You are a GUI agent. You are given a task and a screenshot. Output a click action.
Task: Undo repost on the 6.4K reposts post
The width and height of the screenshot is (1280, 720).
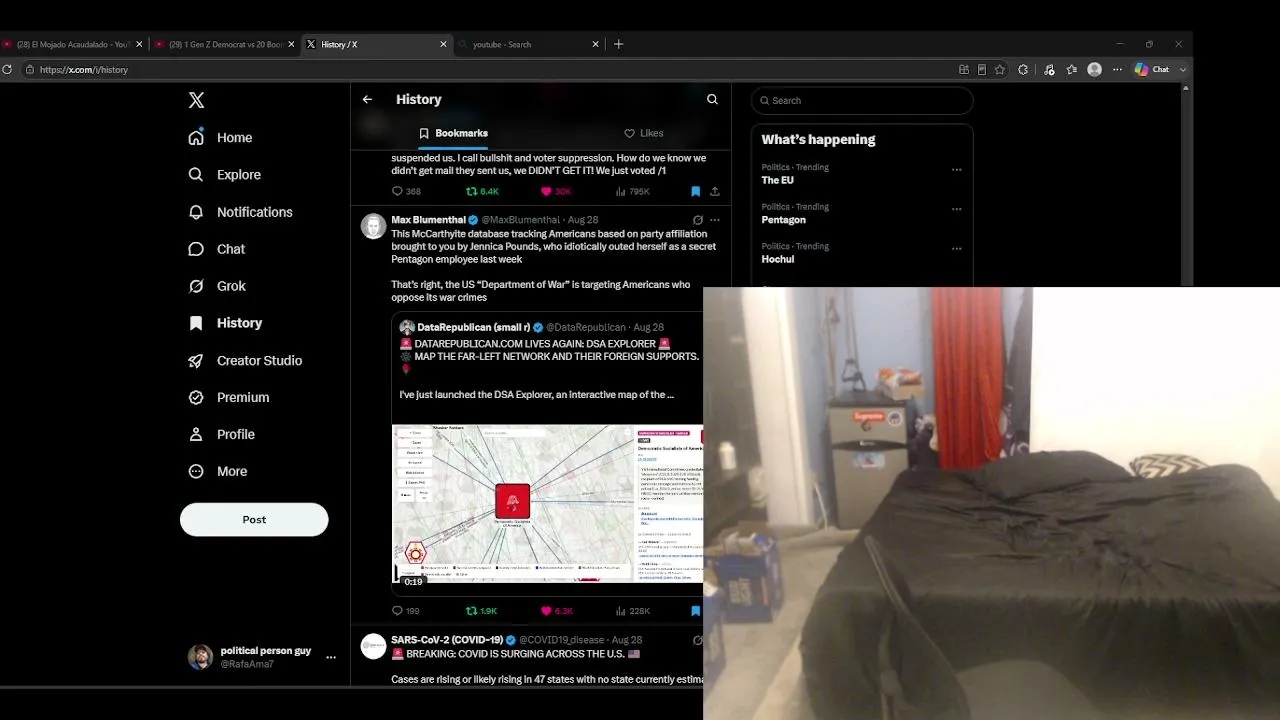(482, 191)
